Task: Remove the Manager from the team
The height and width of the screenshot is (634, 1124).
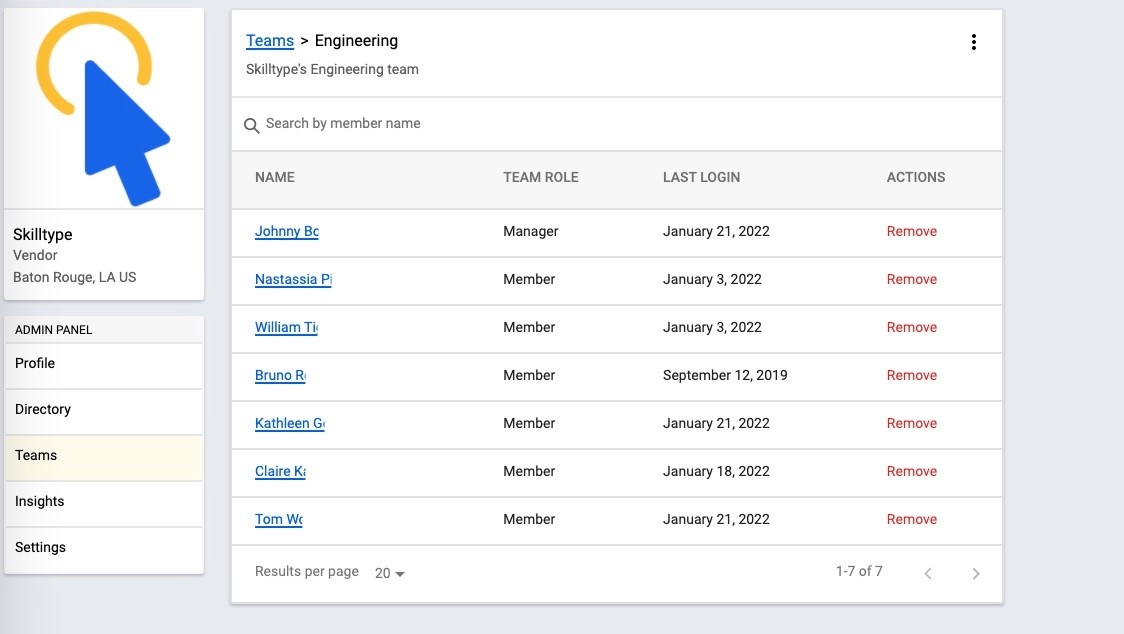Action: point(911,232)
